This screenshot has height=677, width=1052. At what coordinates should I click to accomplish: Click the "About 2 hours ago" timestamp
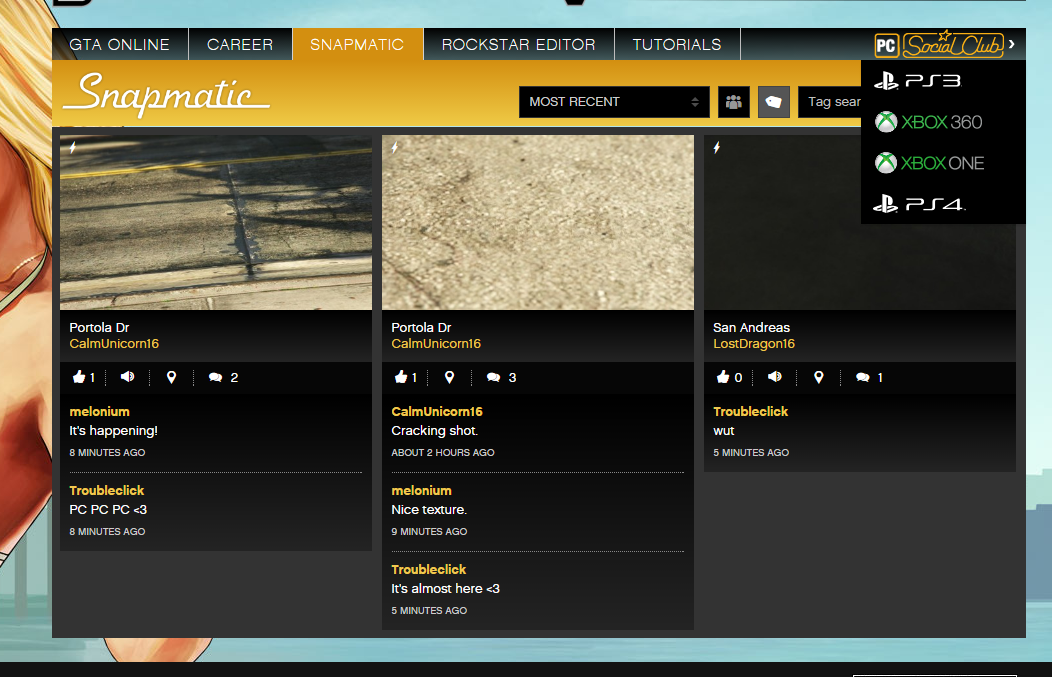click(x=443, y=453)
